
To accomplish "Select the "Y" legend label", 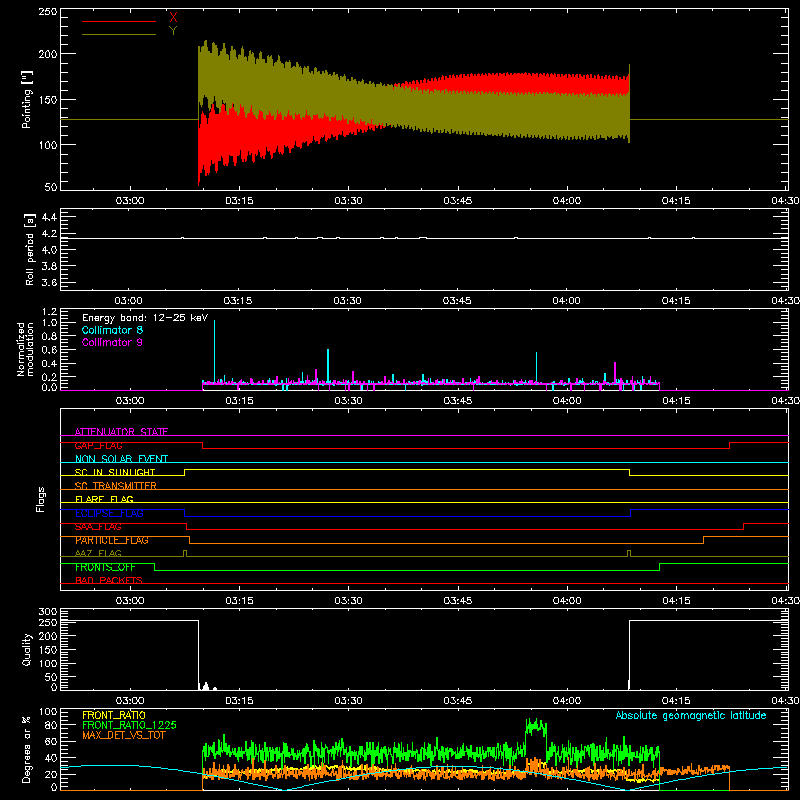I will click(173, 31).
